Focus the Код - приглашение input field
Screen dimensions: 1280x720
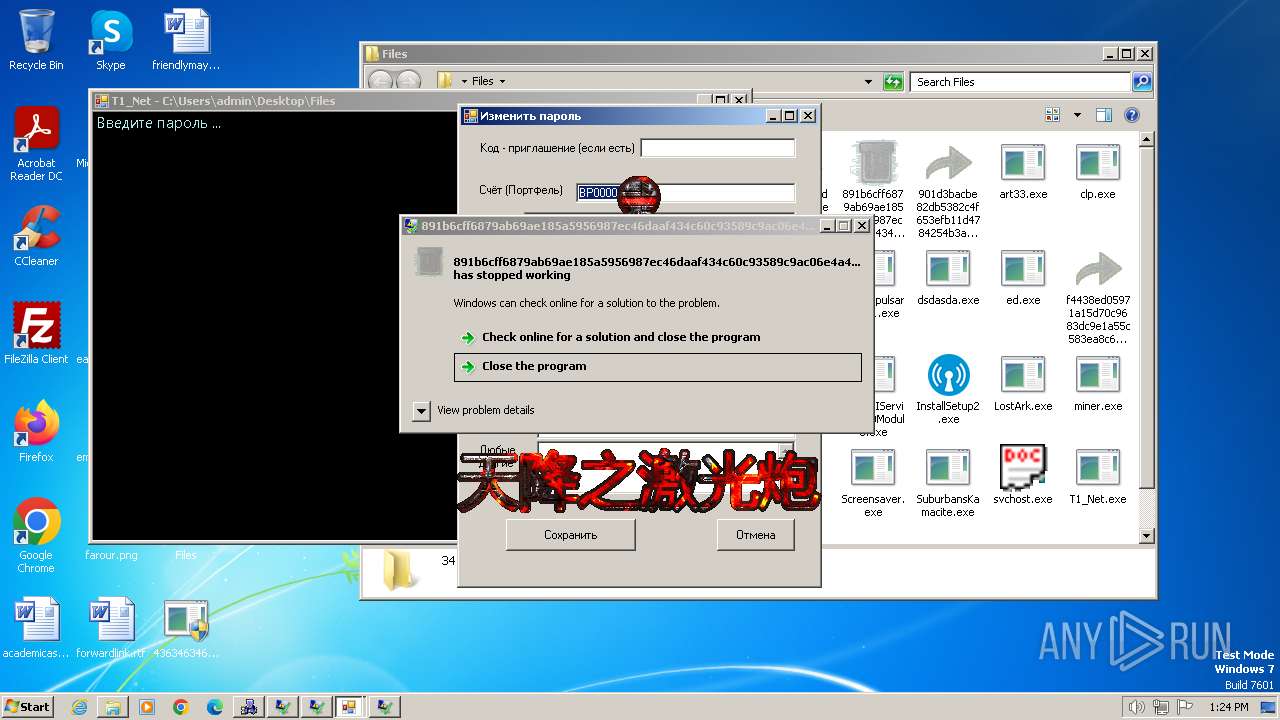pyautogui.click(x=718, y=148)
